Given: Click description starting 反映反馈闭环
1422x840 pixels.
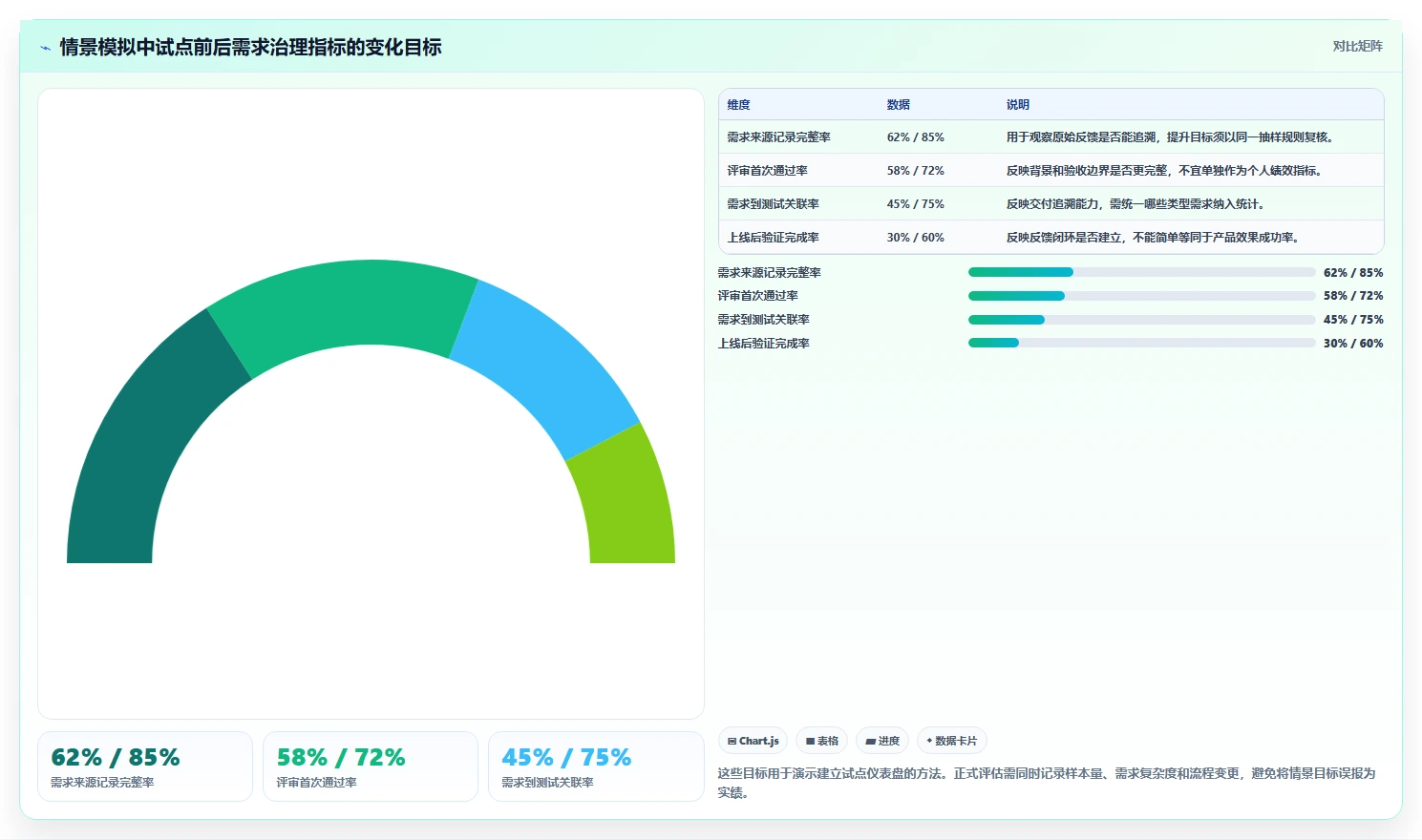Looking at the screenshot, I should point(1153,238).
